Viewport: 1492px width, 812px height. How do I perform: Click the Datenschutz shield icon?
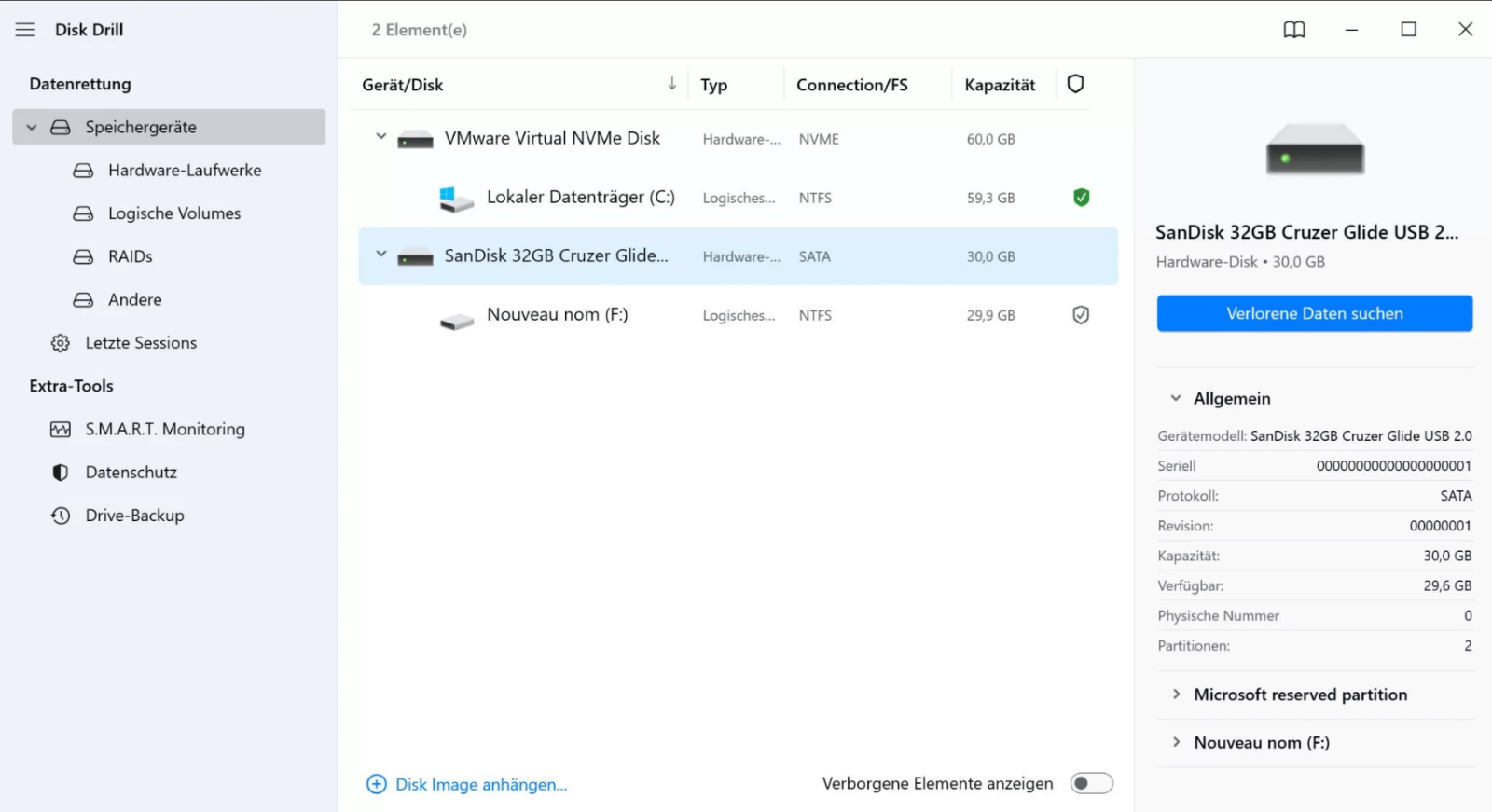pos(61,473)
